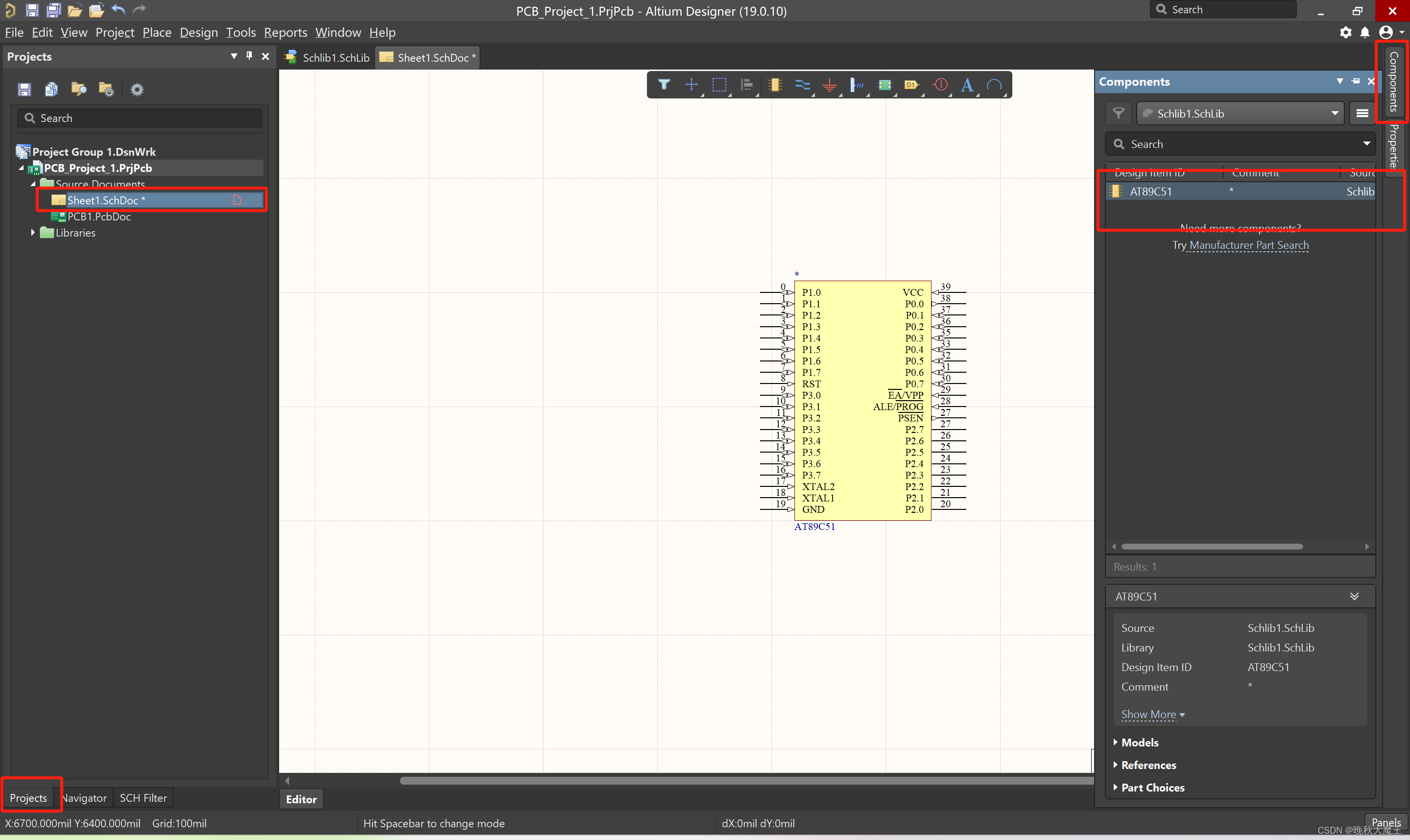Viewport: 1410px width, 840px height.
Task: Toggle the Components panel filter button
Action: point(1118,113)
